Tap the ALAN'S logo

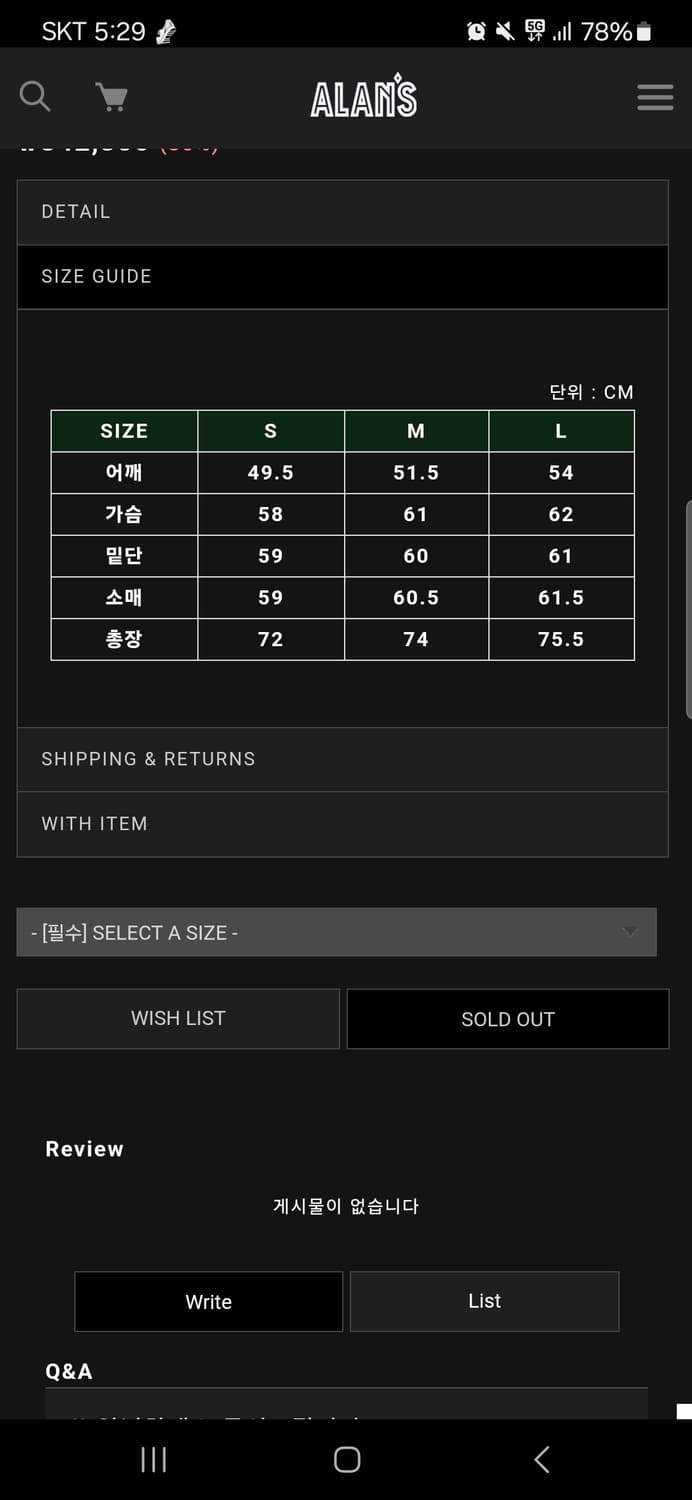(363, 97)
